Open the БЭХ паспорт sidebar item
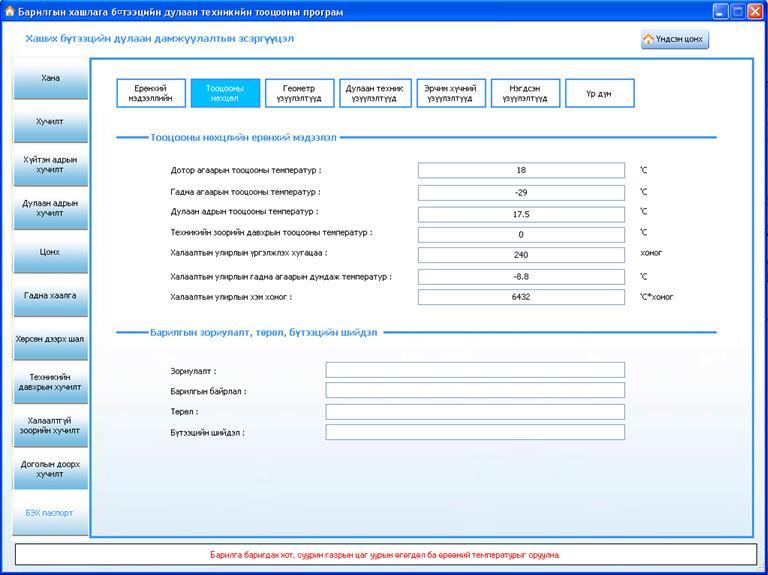The width and height of the screenshot is (768, 575). coord(50,513)
